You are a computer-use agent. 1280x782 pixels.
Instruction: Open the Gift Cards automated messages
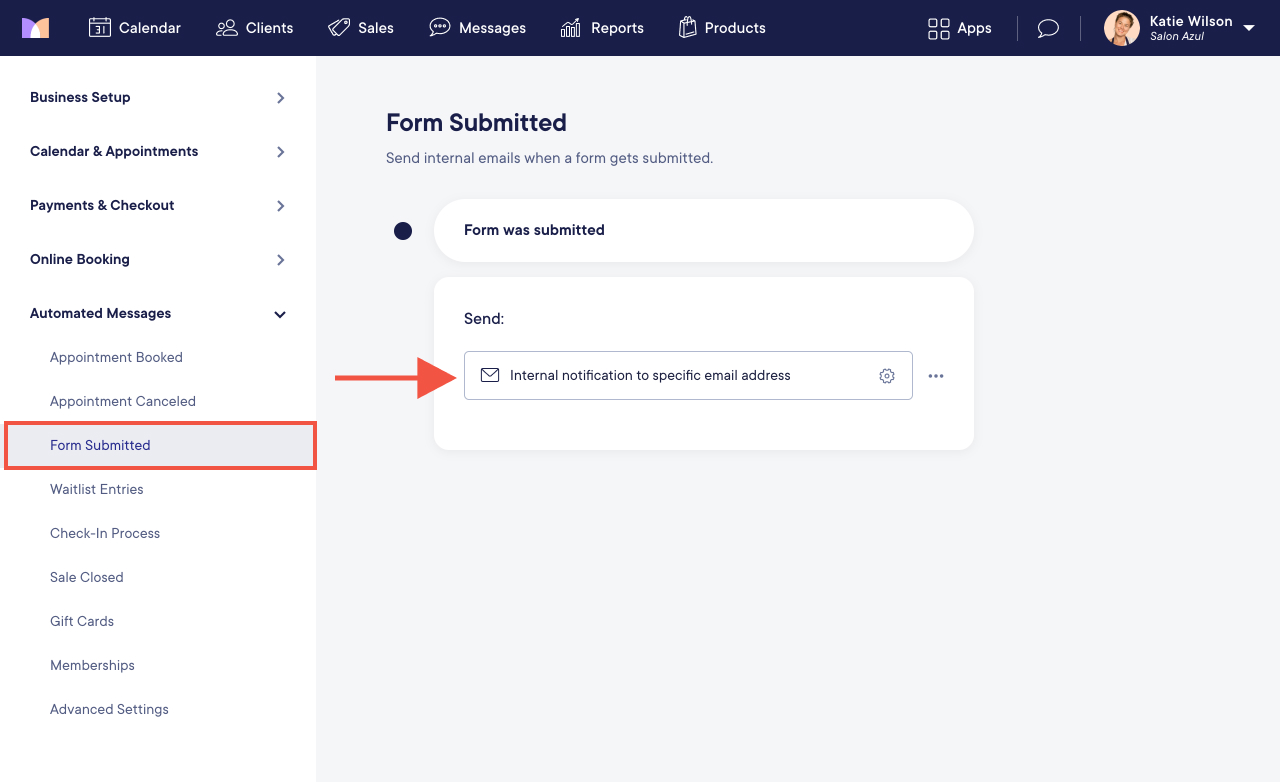click(82, 621)
